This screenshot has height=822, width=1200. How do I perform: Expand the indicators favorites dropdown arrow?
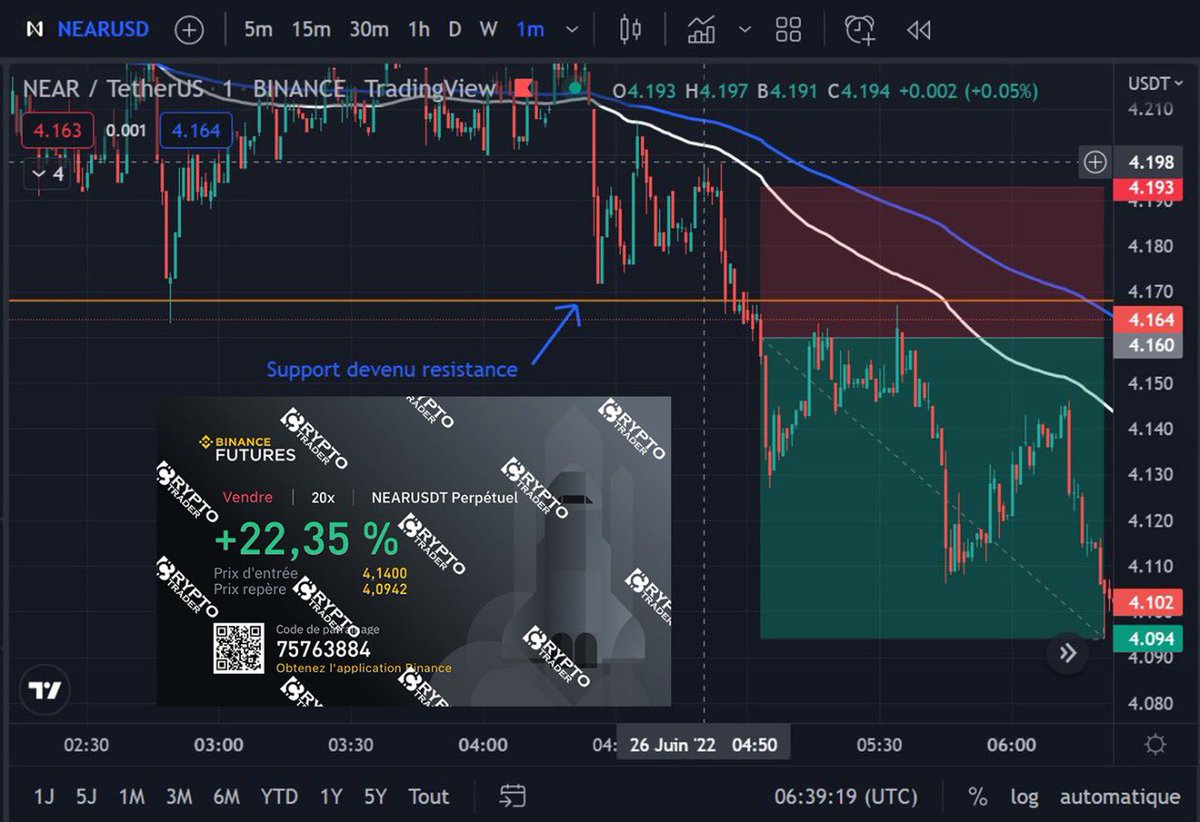(x=745, y=30)
